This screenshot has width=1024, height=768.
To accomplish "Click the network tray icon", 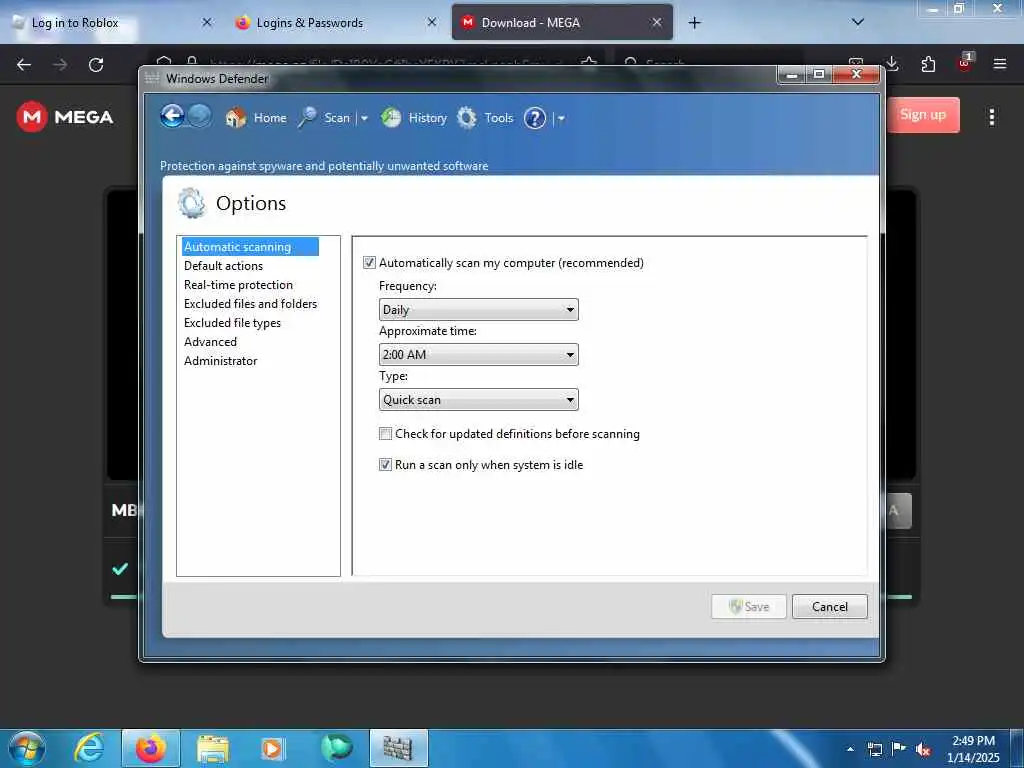I will [x=874, y=749].
